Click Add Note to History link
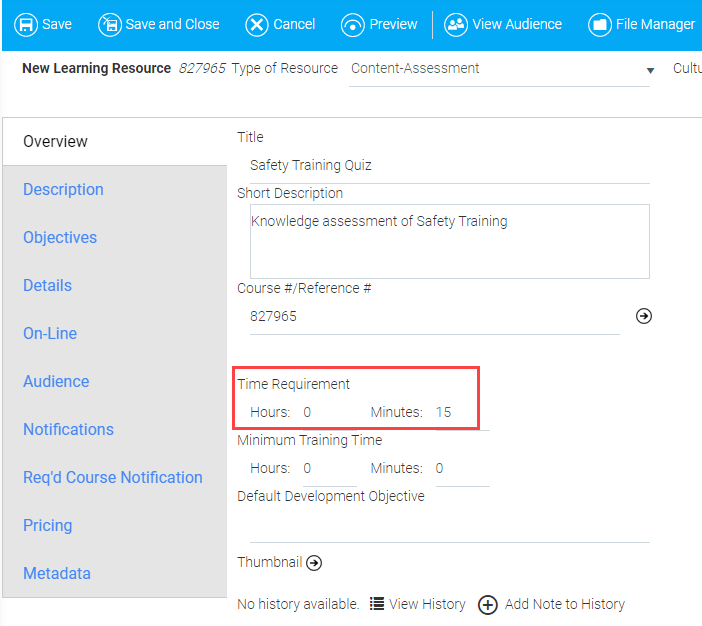The image size is (702, 626). click(565, 604)
